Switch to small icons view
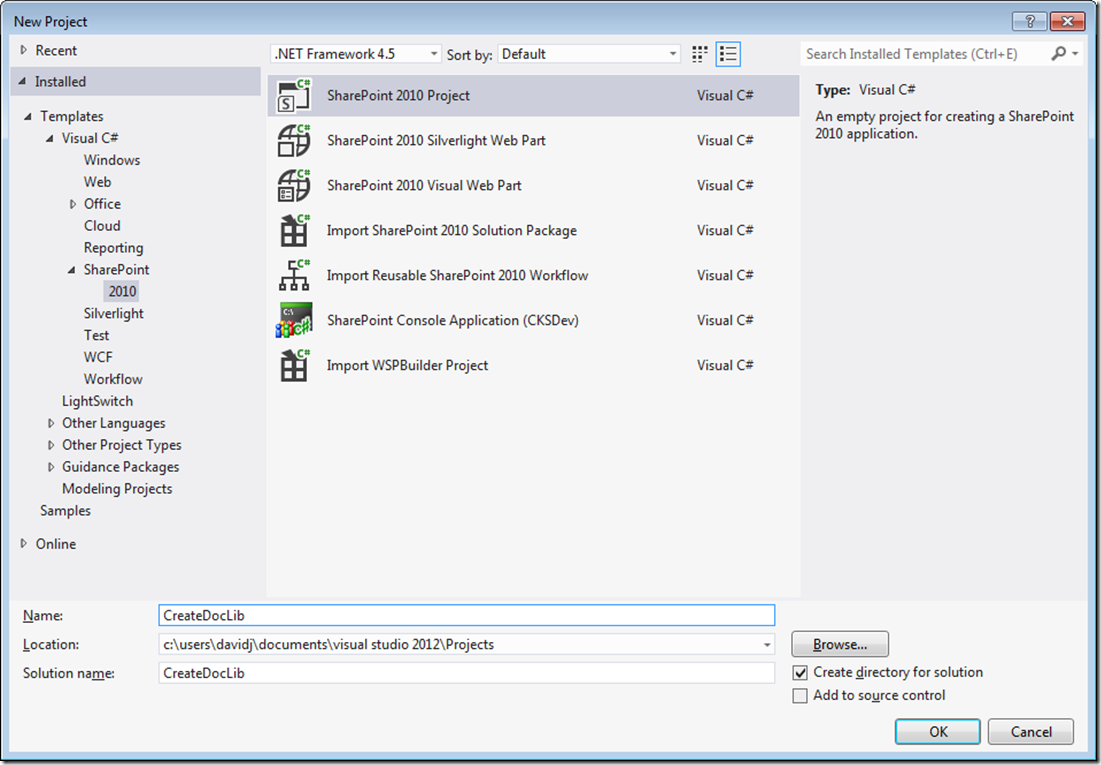The image size is (1101, 765). coord(699,54)
